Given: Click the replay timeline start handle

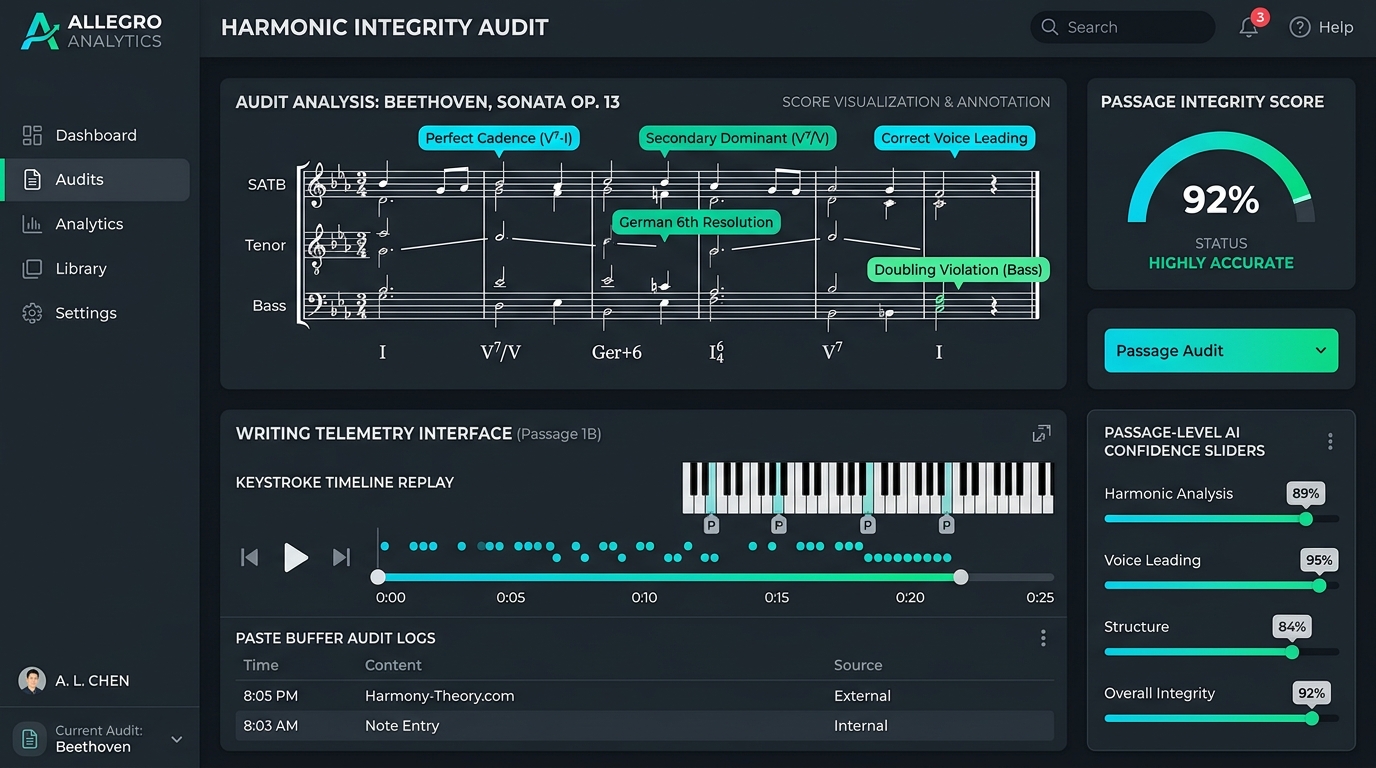Looking at the screenshot, I should [378, 577].
